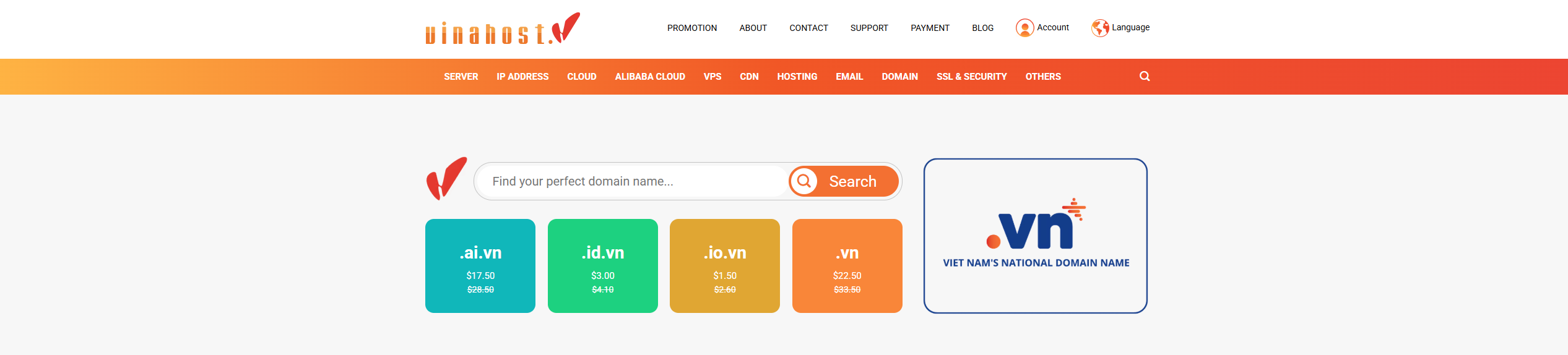This screenshot has width=1568, height=355.
Task: Click the struck-through $33.50 old price
Action: pos(847,289)
